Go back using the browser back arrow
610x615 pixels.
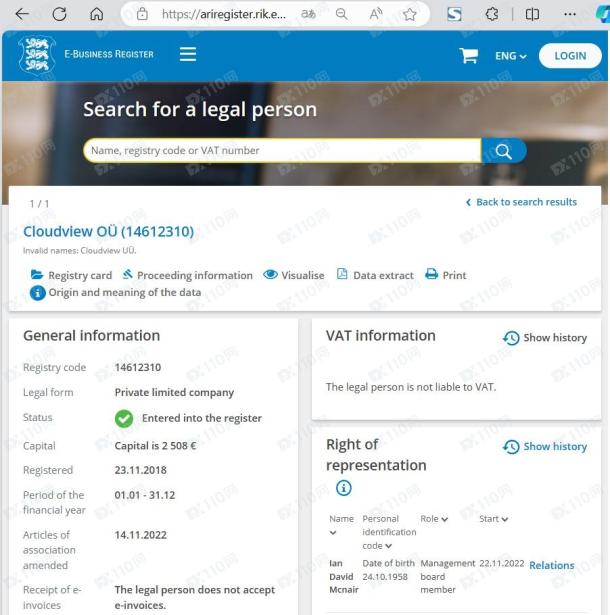point(22,14)
